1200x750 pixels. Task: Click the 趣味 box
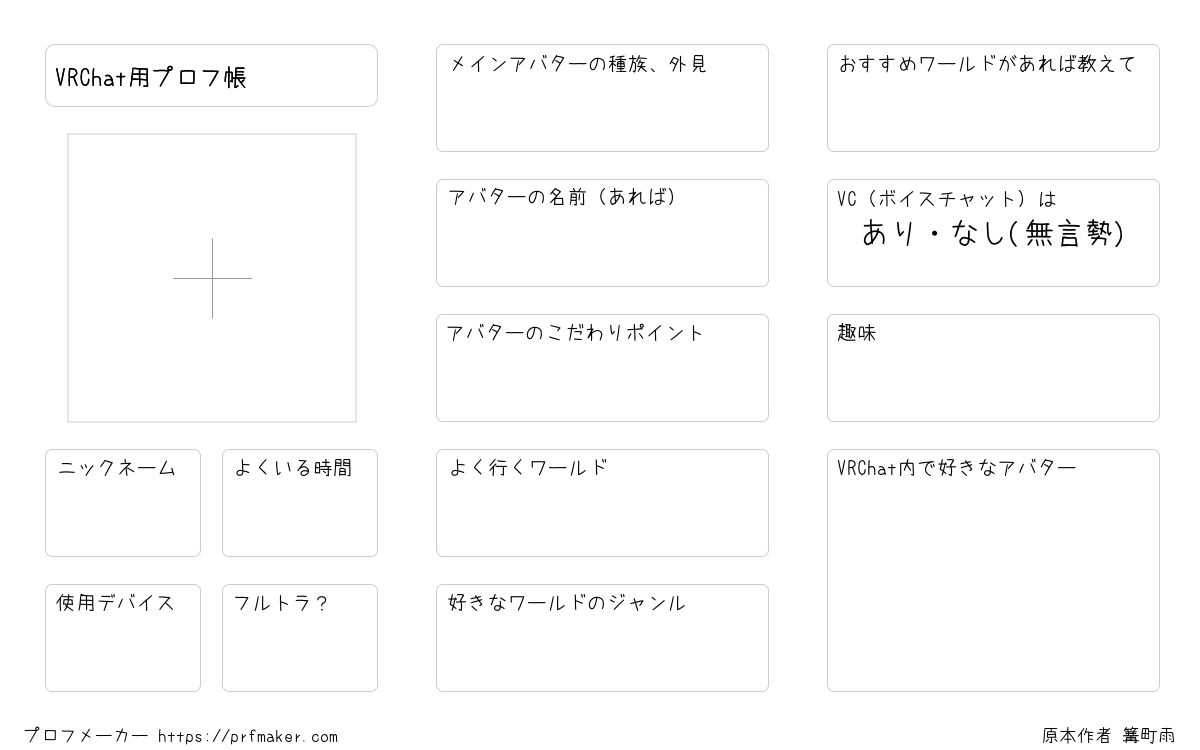pos(993,368)
